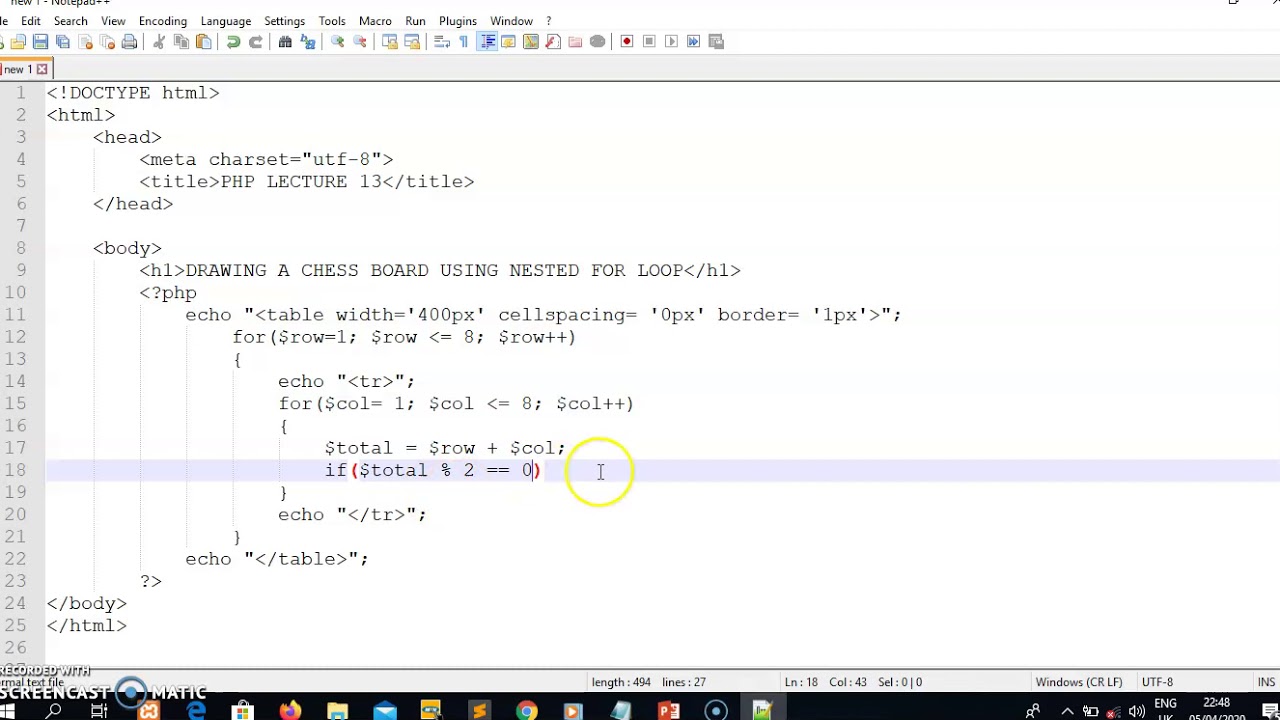1280x720 pixels.
Task: Zoom out using the magnifier minus icon
Action: [x=360, y=41]
